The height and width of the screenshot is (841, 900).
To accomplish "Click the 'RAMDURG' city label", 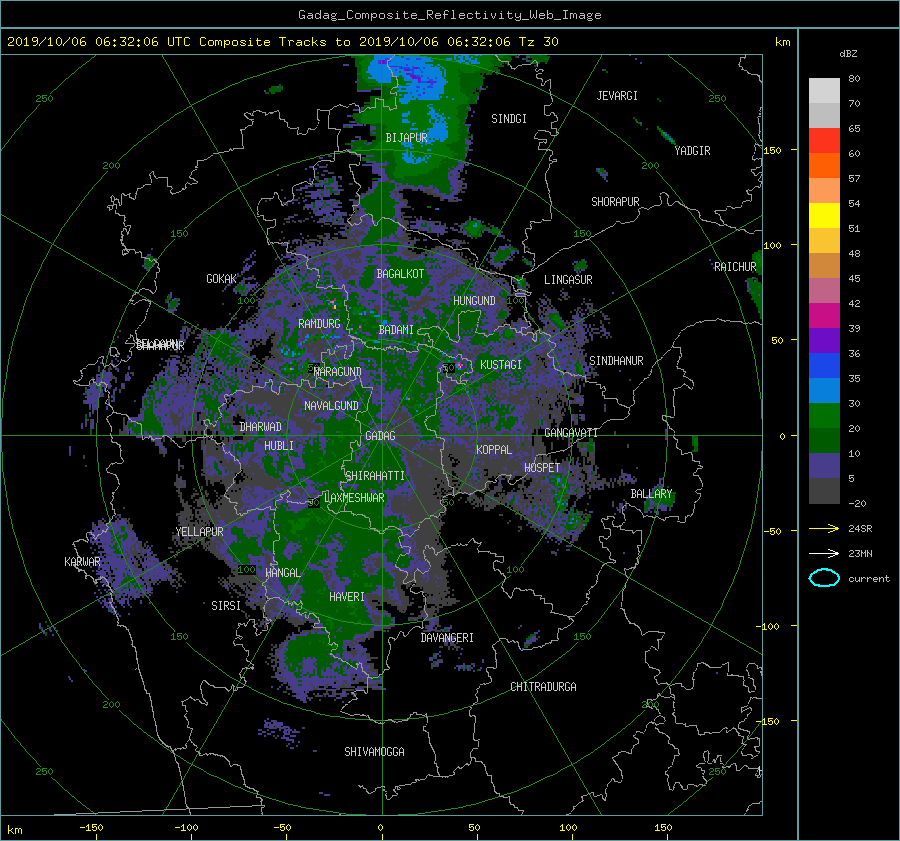I will (319, 324).
